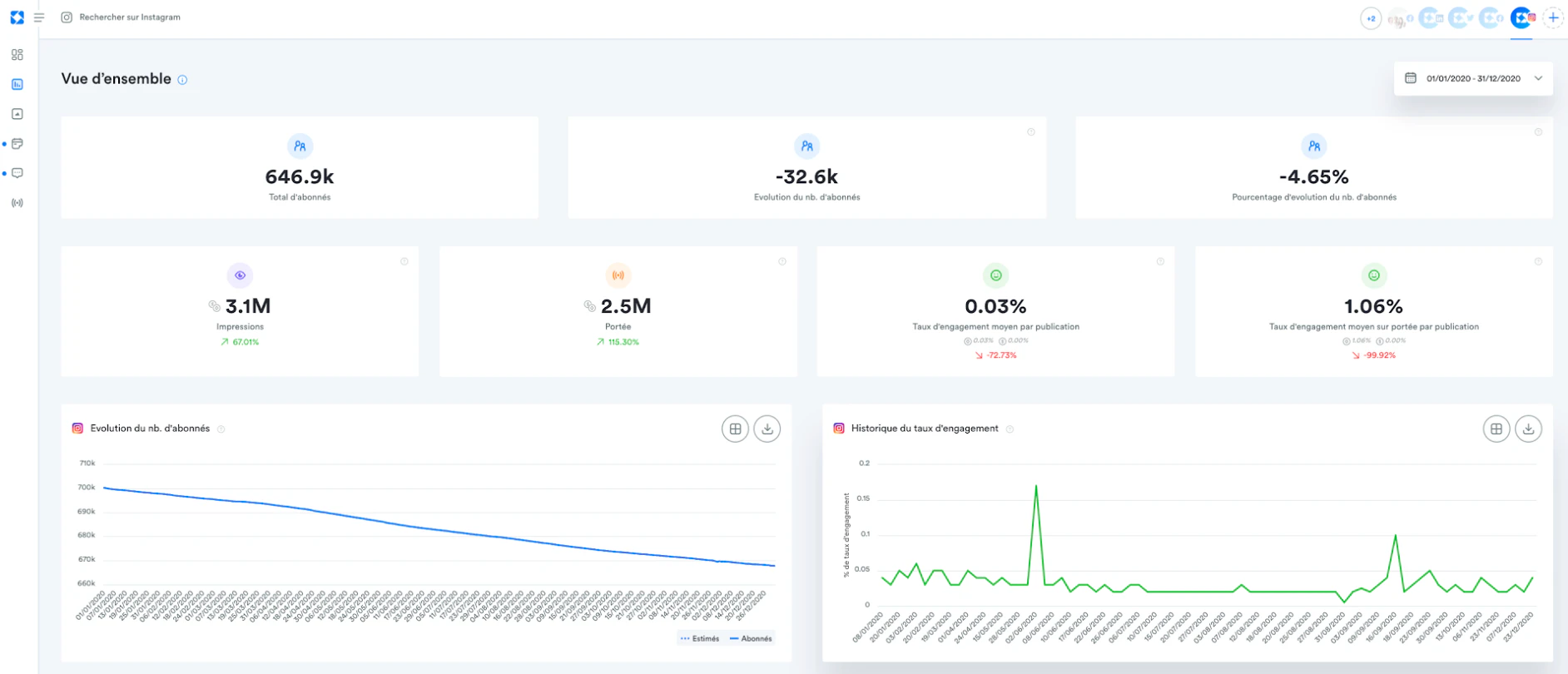This screenshot has height=674, width=1568.
Task: Click info icon next to Vue d'ensemble
Action: point(182,80)
